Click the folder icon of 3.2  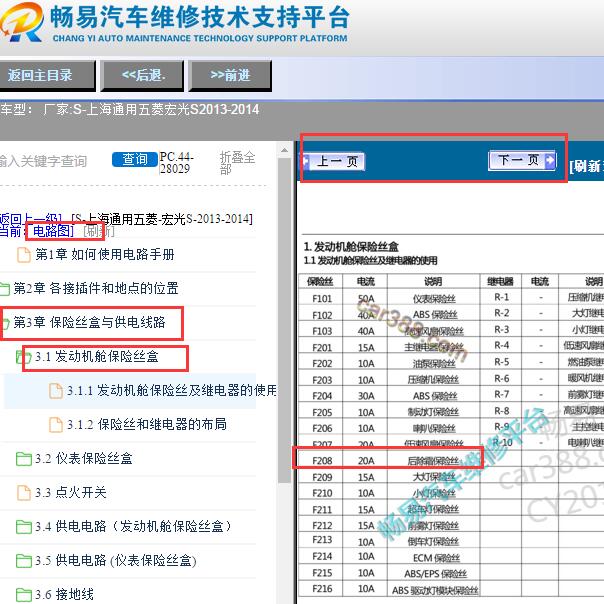(x=23, y=459)
